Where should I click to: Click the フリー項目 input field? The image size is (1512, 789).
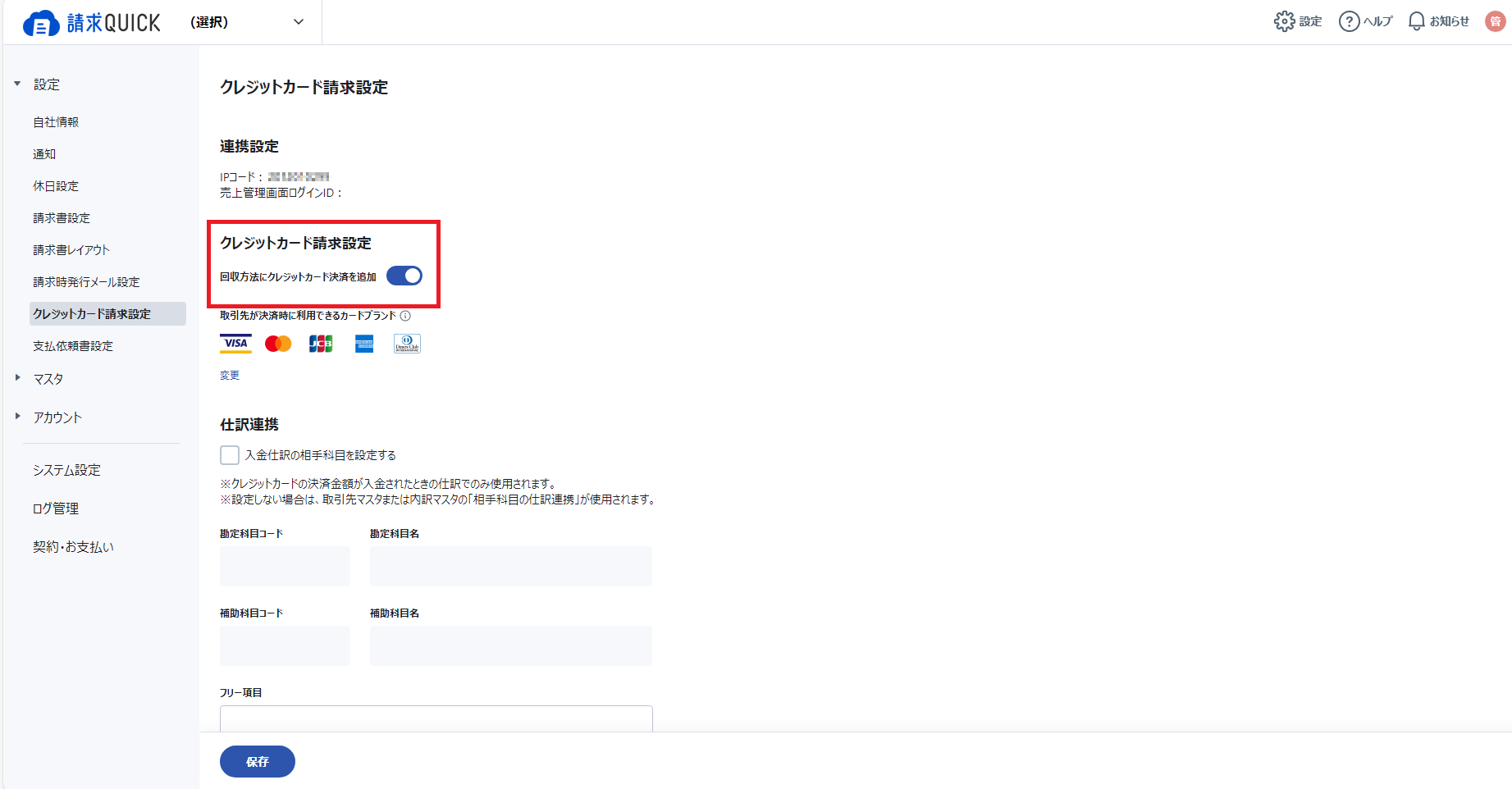[x=436, y=718]
